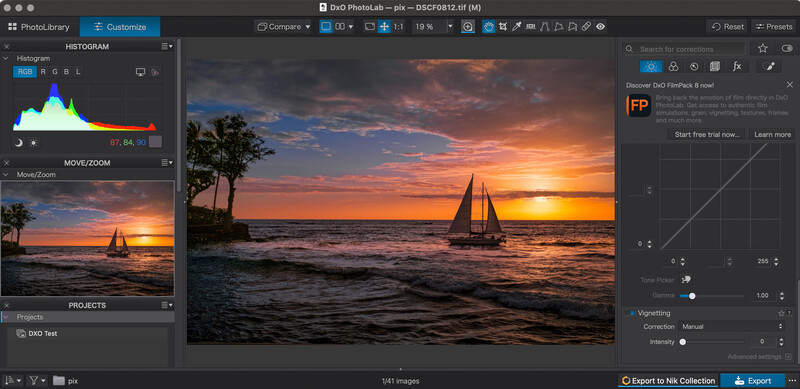This screenshot has height=389, width=800.
Task: Open the view layout dropdown arrow
Action: click(x=351, y=27)
